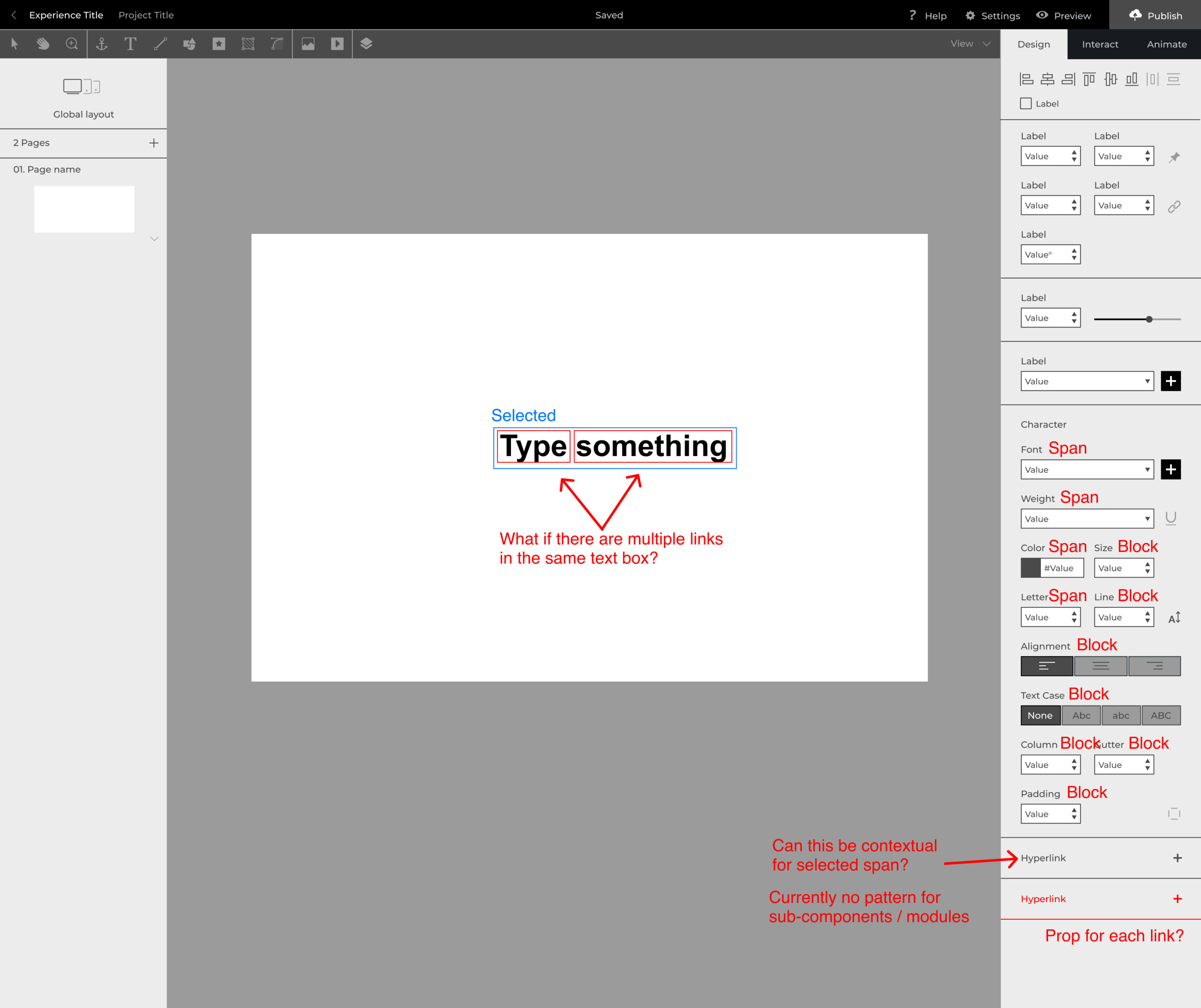Select the anchor tool
1201x1008 pixels.
(102, 44)
